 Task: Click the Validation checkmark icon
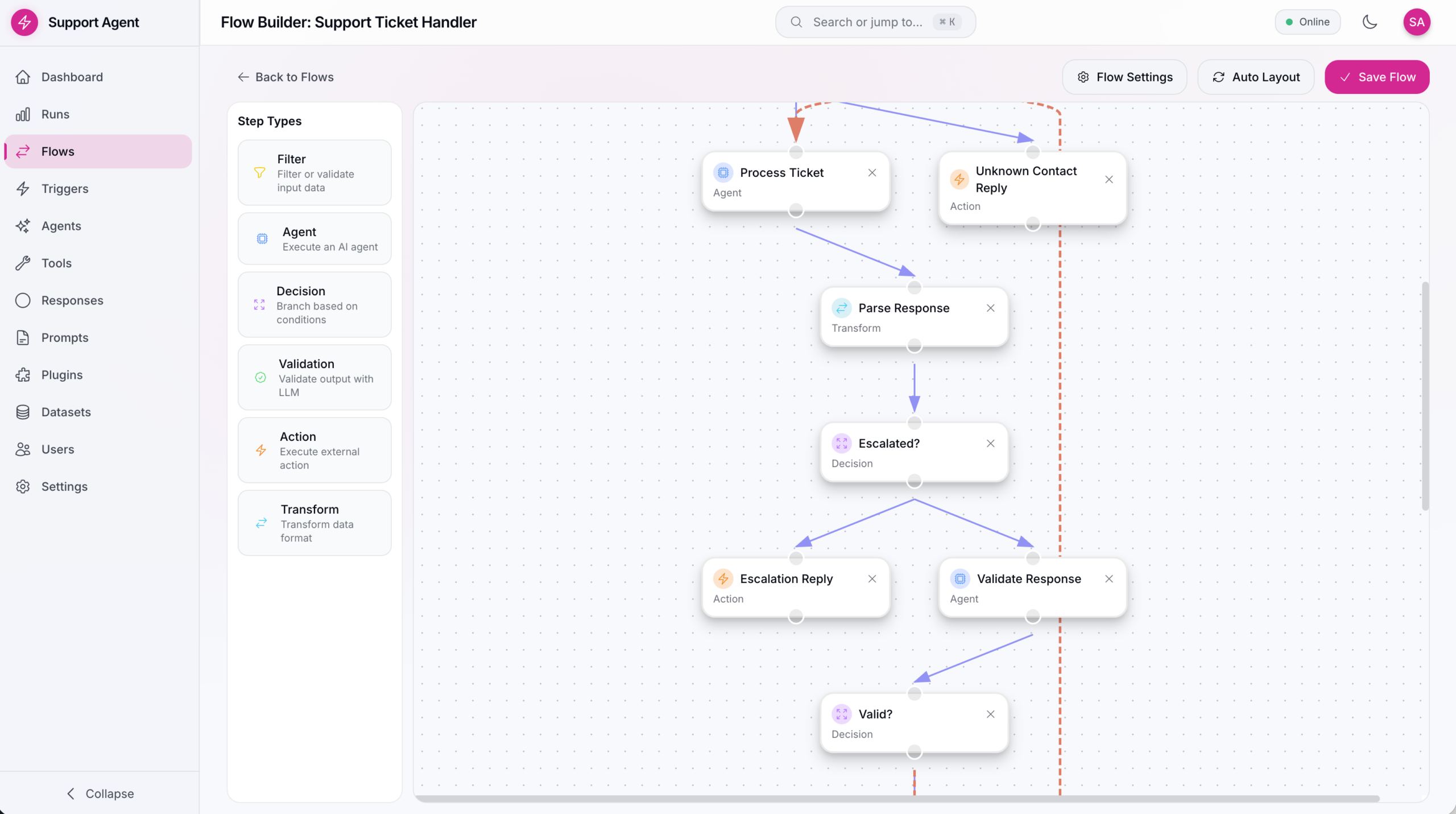[x=260, y=378]
